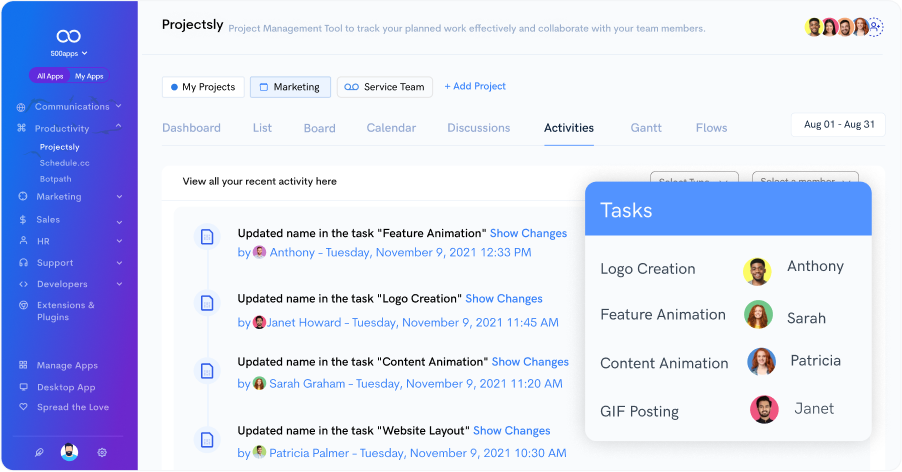Switch to the All Apps toggle
Screen dimensions: 902x472
point(50,76)
